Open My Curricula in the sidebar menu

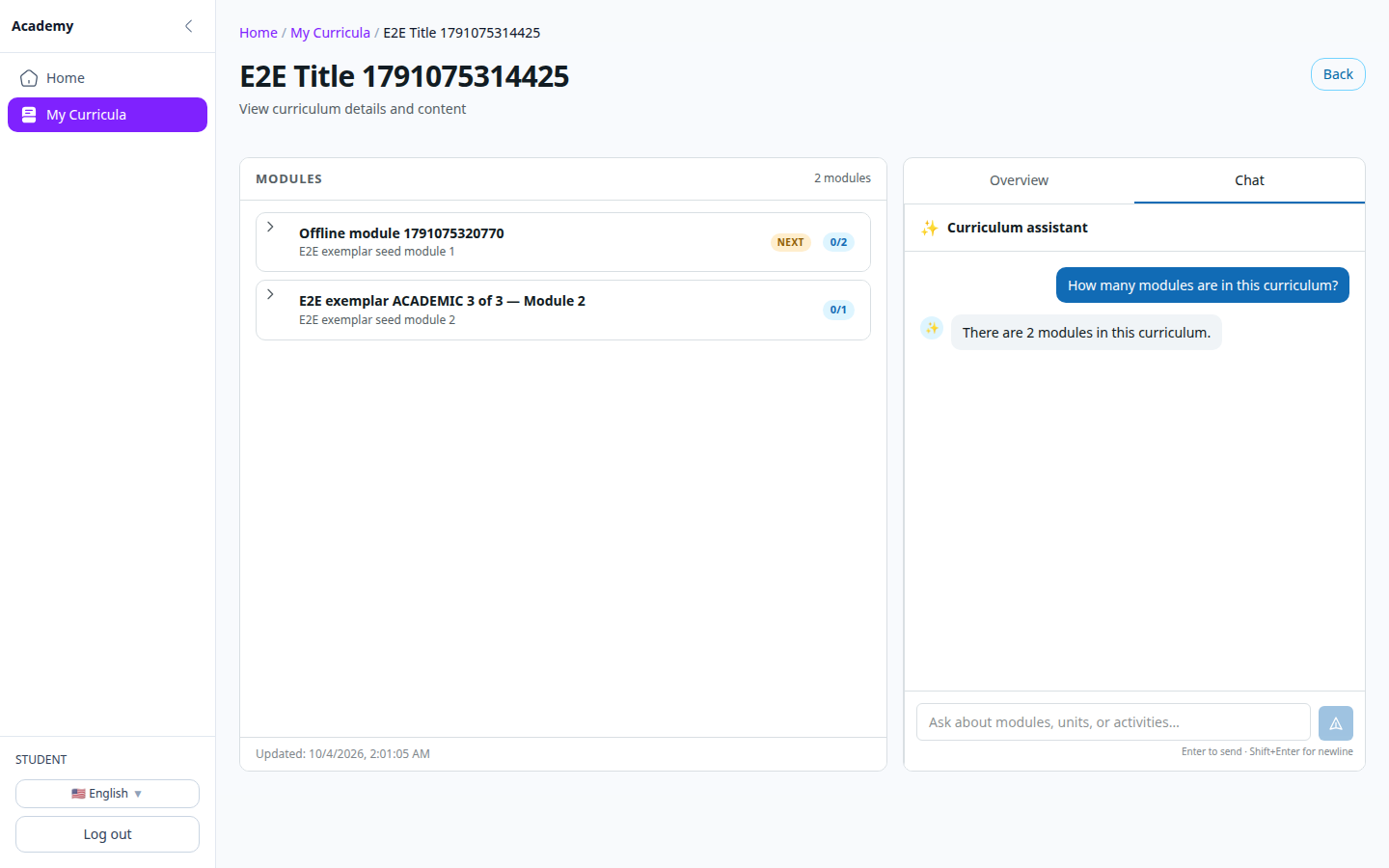click(107, 115)
